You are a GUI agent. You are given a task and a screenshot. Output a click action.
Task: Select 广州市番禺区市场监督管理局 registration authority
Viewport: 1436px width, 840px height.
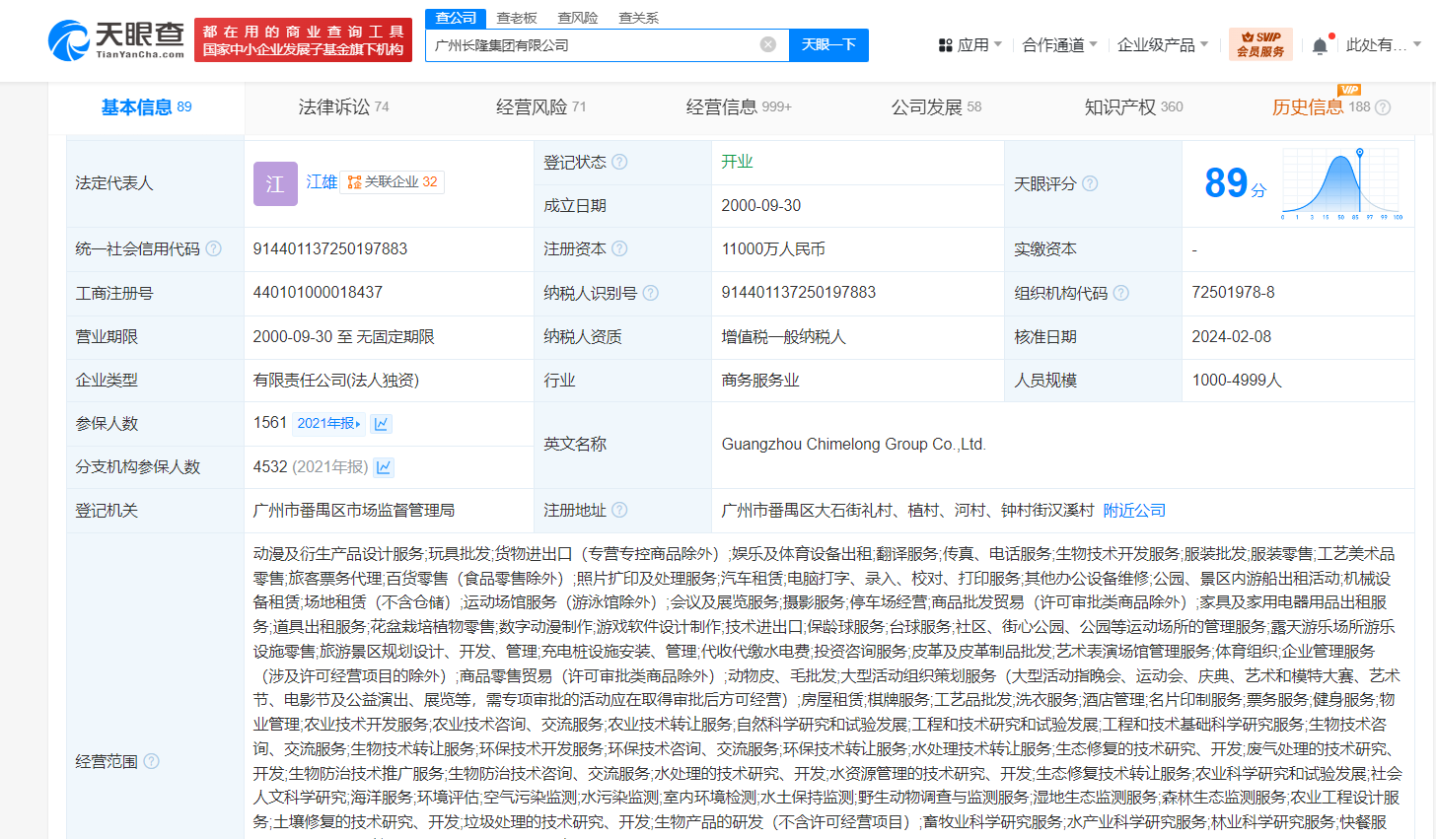(x=354, y=510)
